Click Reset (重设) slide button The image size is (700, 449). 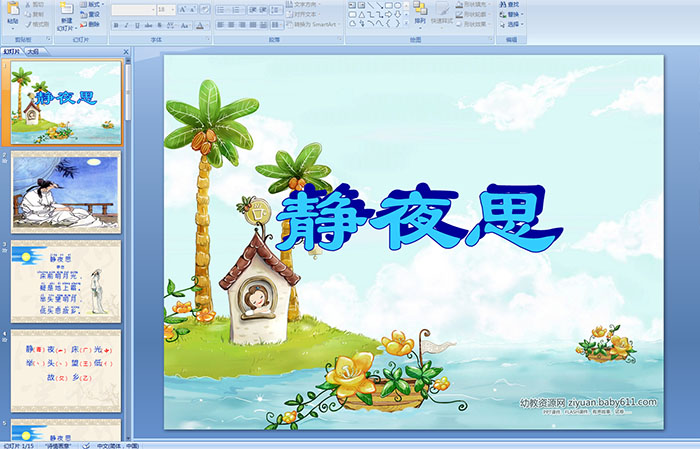point(90,14)
